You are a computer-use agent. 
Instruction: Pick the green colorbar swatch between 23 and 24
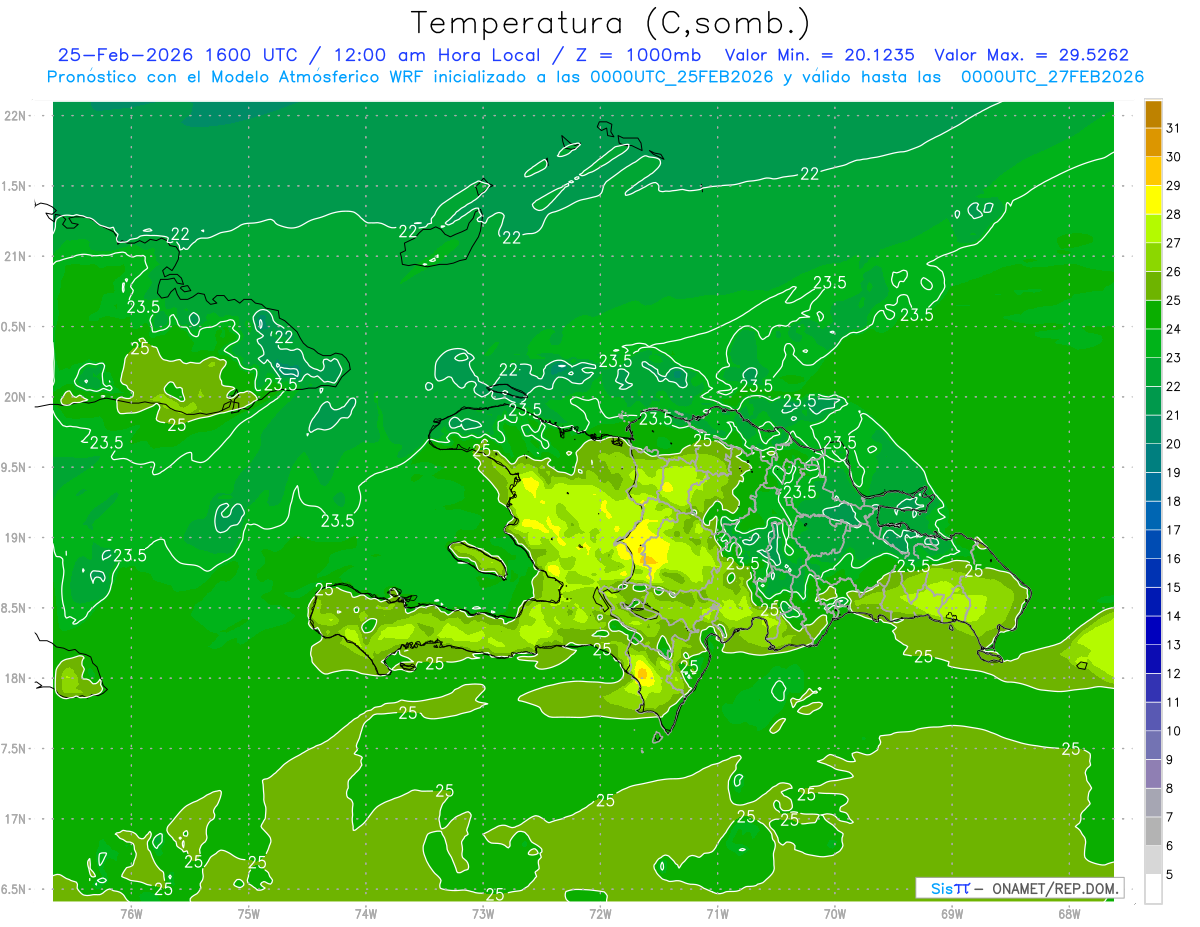click(x=1153, y=344)
